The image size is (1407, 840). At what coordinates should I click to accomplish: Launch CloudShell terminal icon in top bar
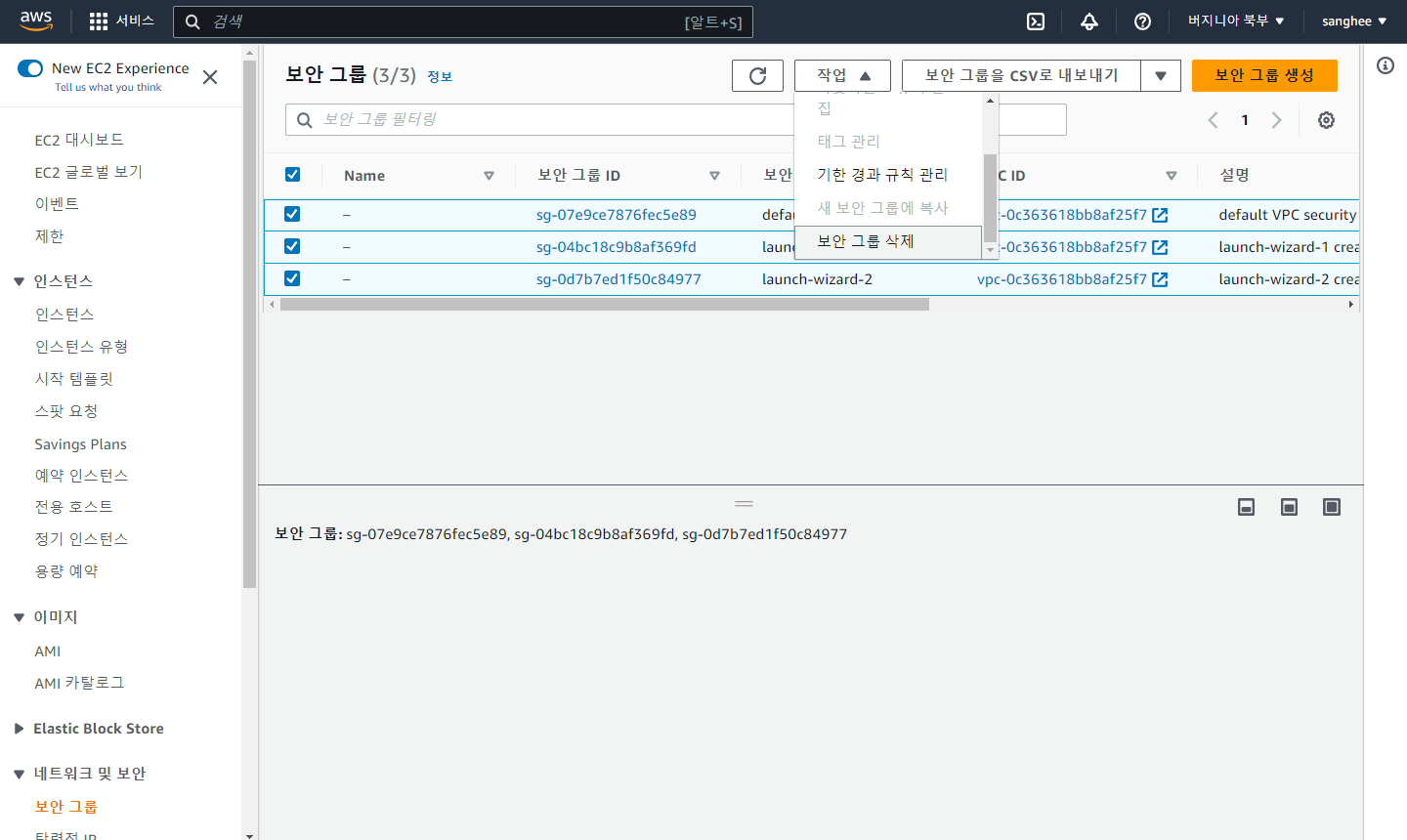(1036, 21)
